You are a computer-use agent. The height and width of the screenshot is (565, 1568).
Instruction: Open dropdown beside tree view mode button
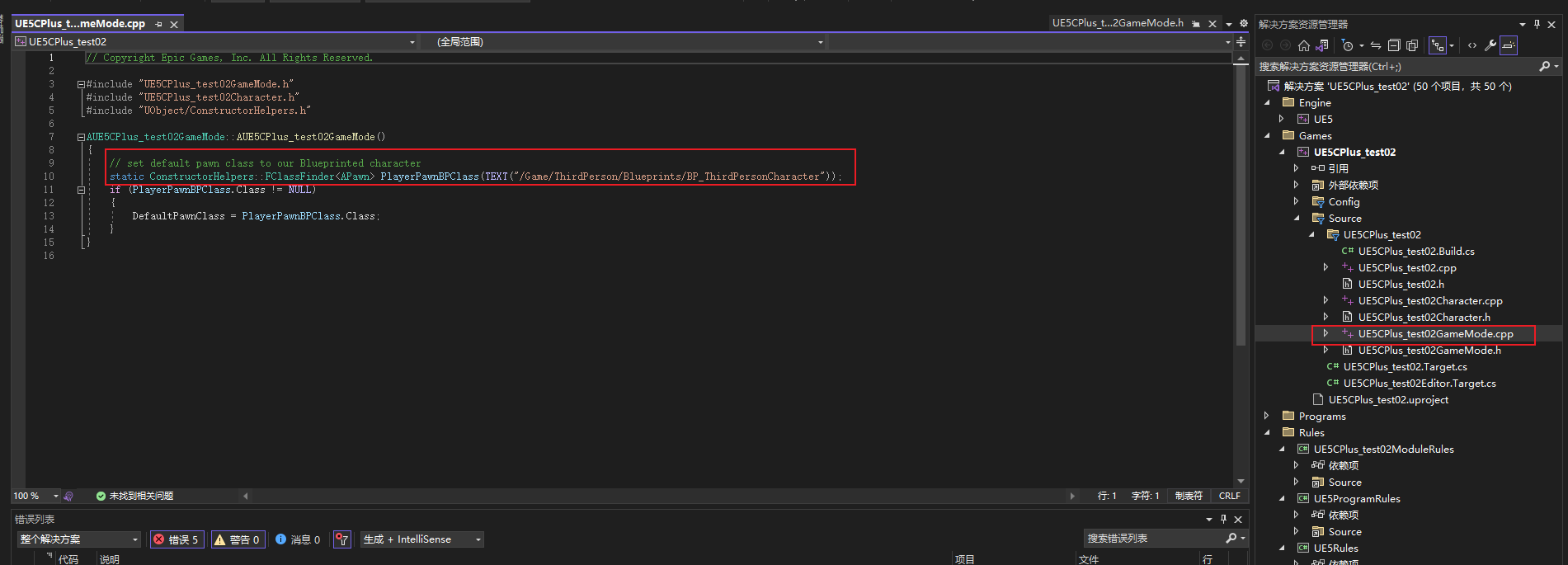(x=1452, y=45)
